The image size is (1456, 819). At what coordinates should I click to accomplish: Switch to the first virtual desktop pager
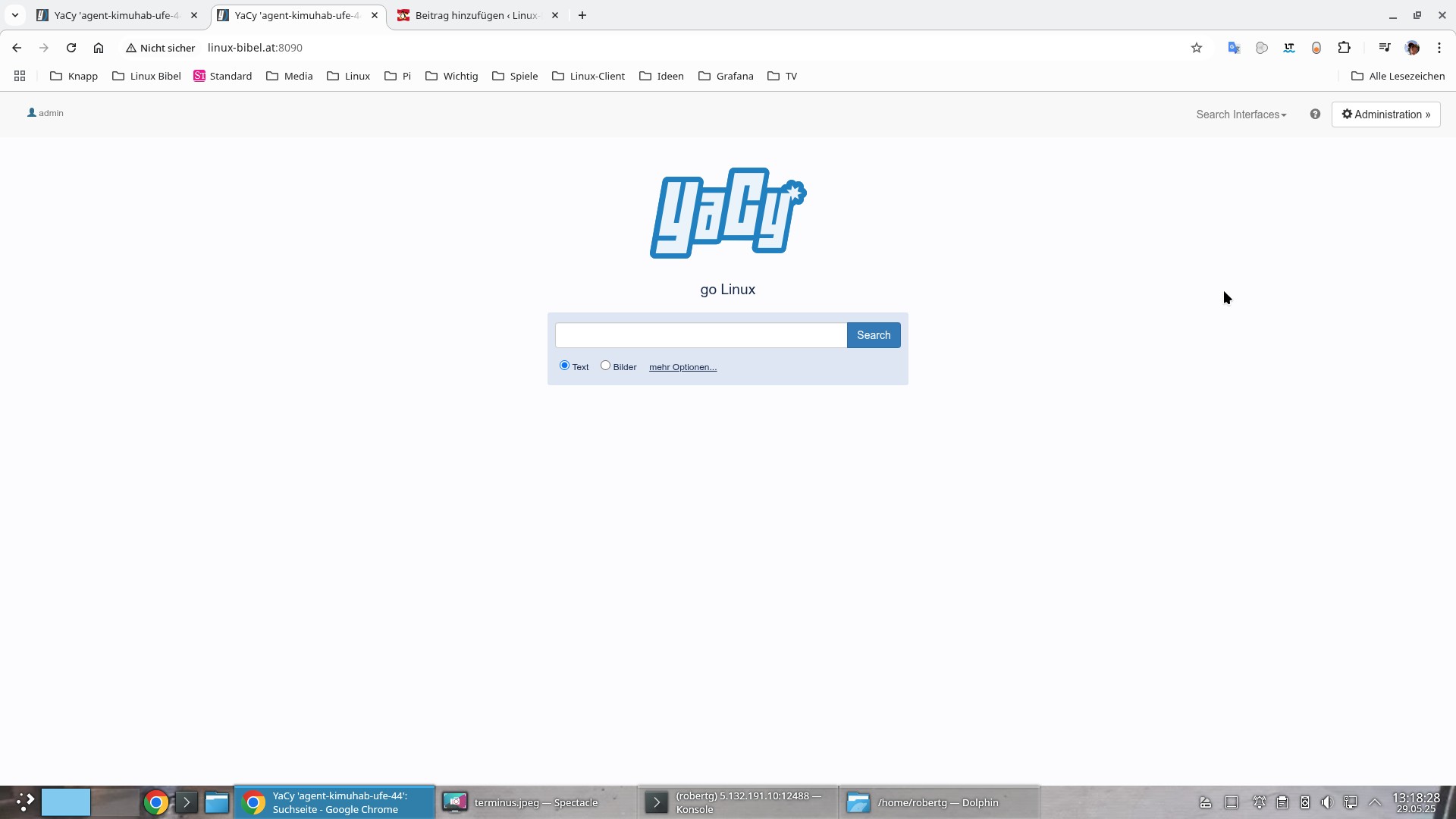tap(66, 802)
